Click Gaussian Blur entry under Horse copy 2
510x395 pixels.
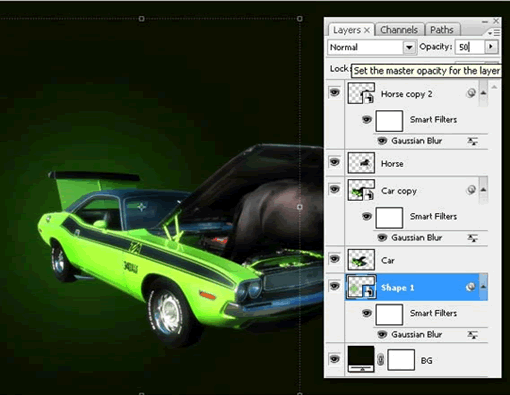pyautogui.click(x=417, y=141)
